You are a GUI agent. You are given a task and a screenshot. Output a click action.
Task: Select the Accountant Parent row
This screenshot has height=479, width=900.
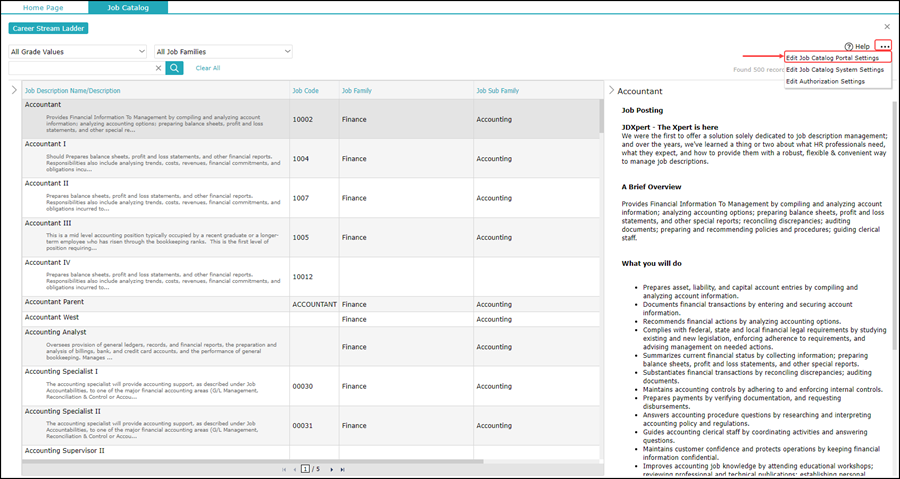[x=310, y=304]
